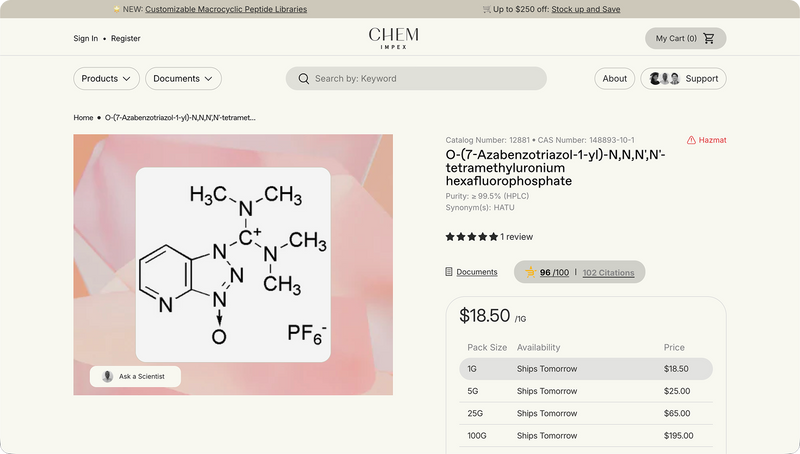Image resolution: width=800 pixels, height=454 pixels.
Task: Click the five-star product rating
Action: tap(471, 237)
